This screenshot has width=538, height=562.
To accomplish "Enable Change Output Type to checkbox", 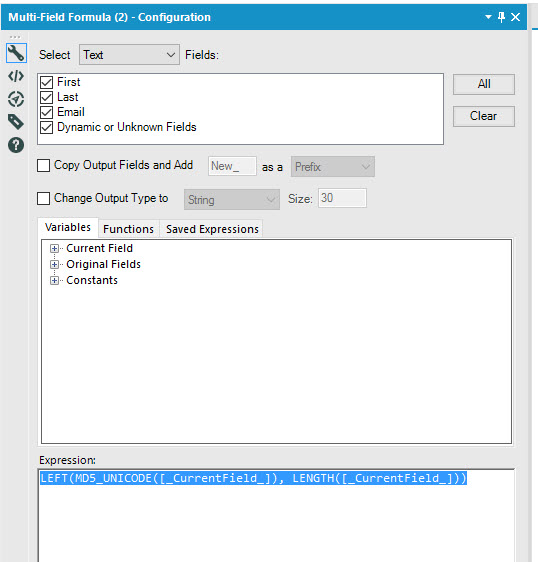I will click(x=43, y=198).
